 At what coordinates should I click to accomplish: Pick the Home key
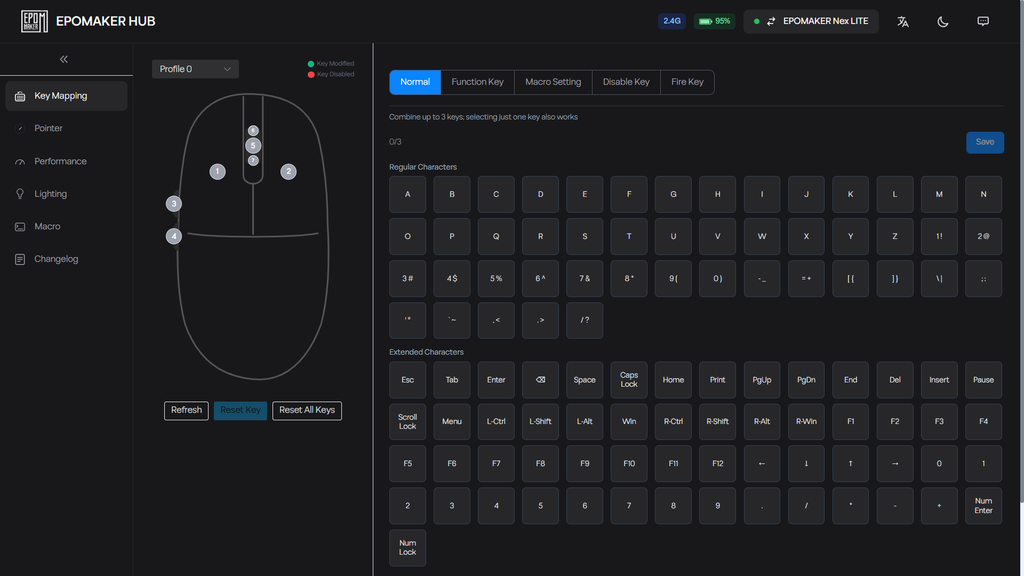673,380
